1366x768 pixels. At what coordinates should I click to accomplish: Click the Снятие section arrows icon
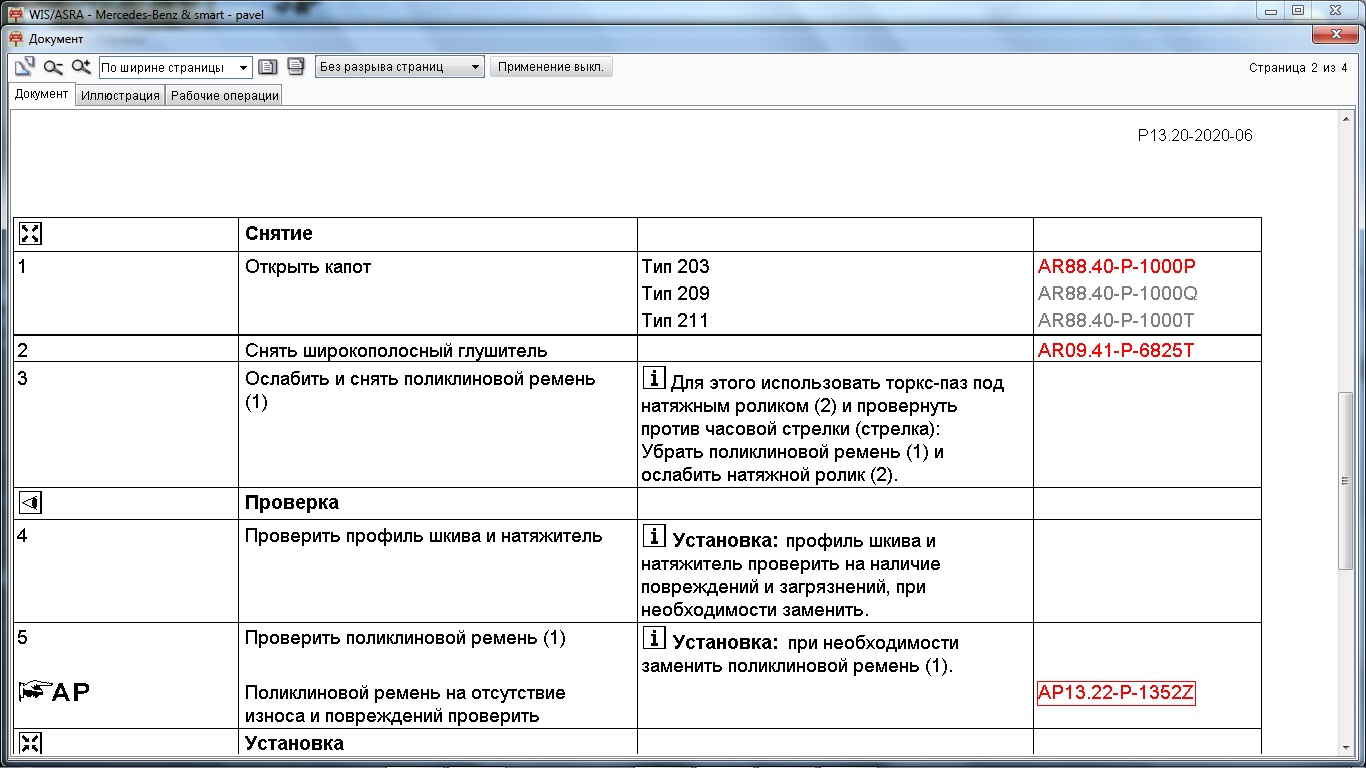[30, 234]
